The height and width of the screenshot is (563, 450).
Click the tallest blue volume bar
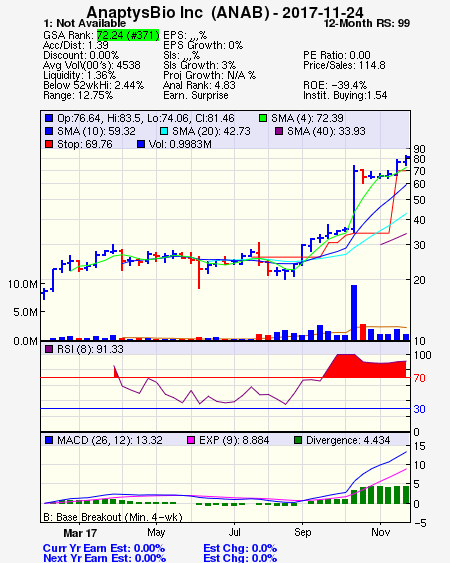coord(354,312)
